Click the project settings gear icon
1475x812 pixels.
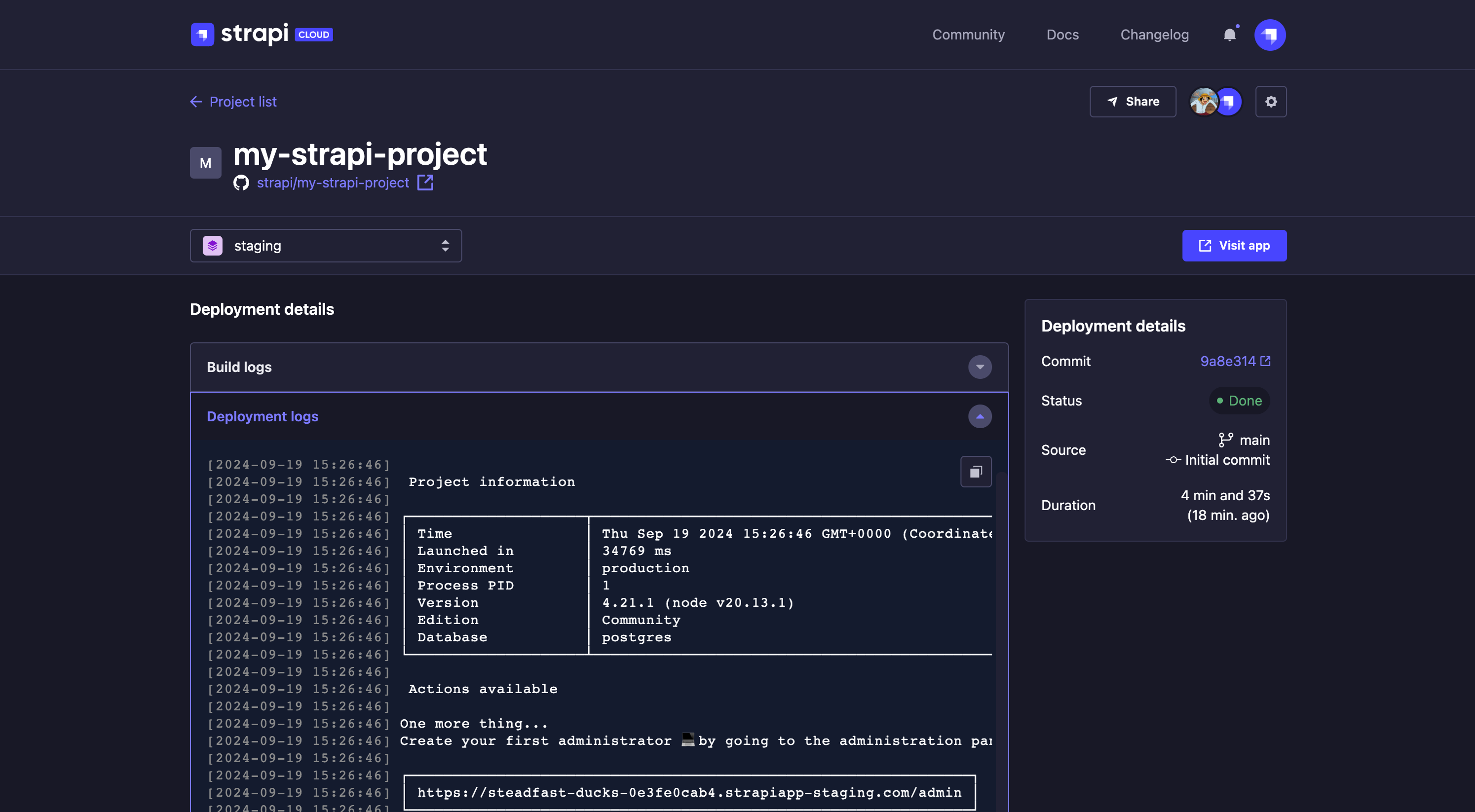1271,101
